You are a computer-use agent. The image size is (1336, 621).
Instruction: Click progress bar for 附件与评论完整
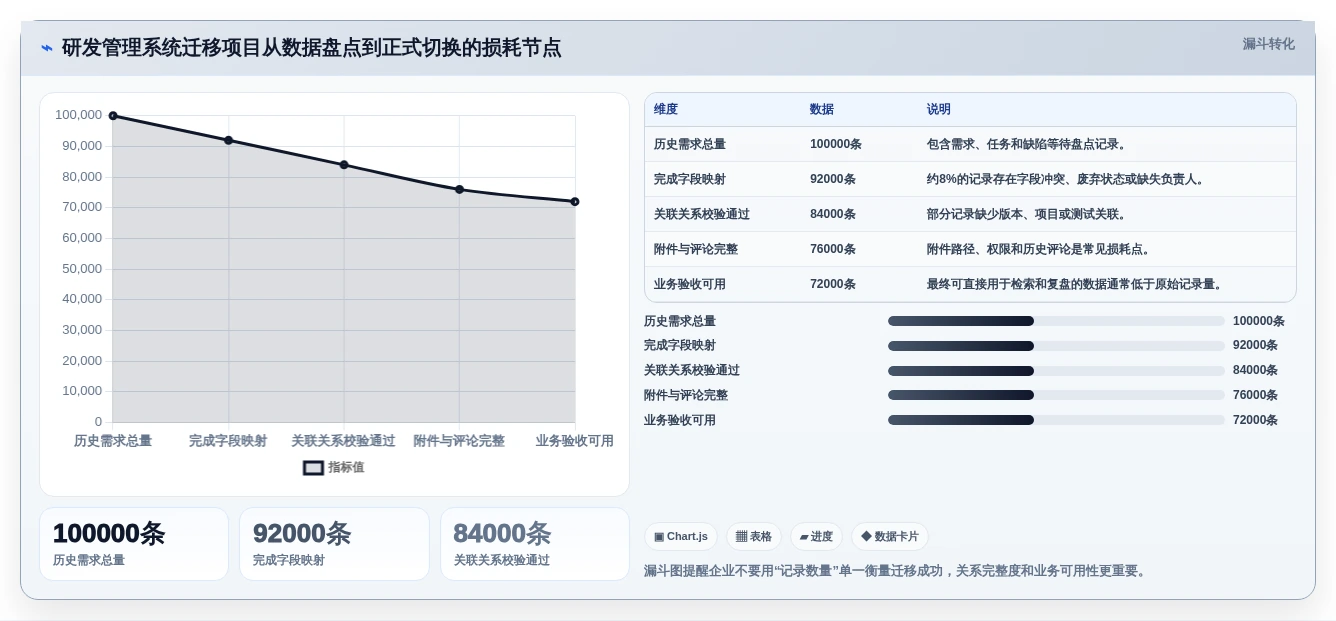1056,395
